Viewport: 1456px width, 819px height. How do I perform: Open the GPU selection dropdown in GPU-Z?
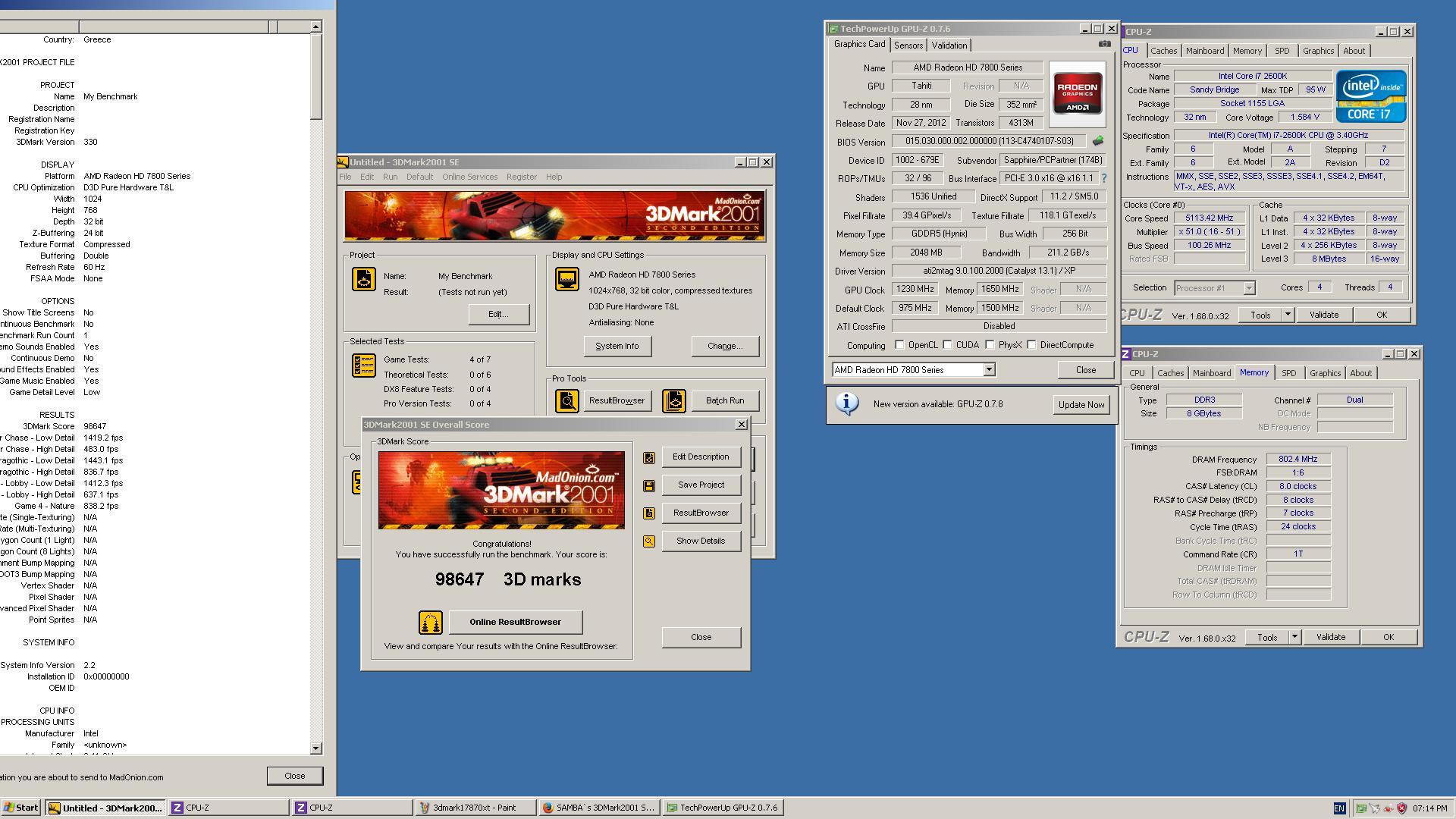point(989,370)
